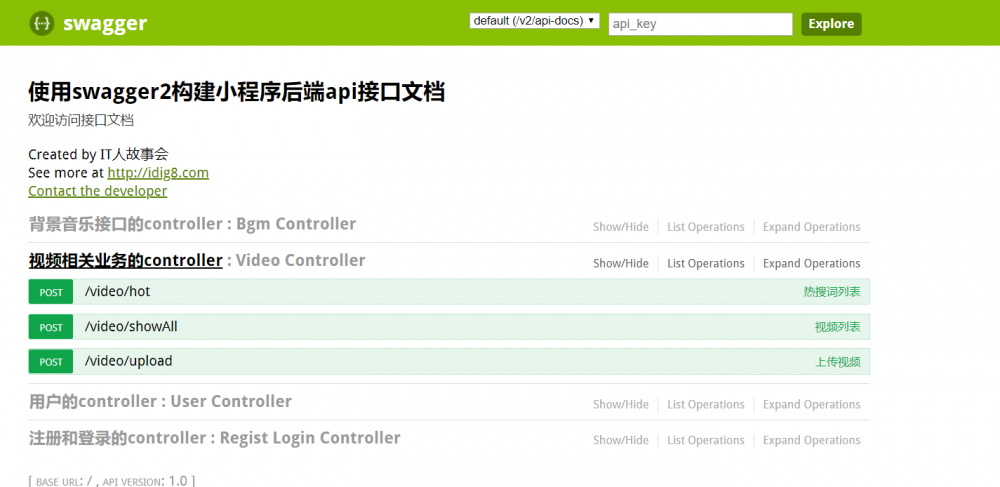
Task: Click Show/Hide for Regist Login Controller
Action: [x=621, y=440]
